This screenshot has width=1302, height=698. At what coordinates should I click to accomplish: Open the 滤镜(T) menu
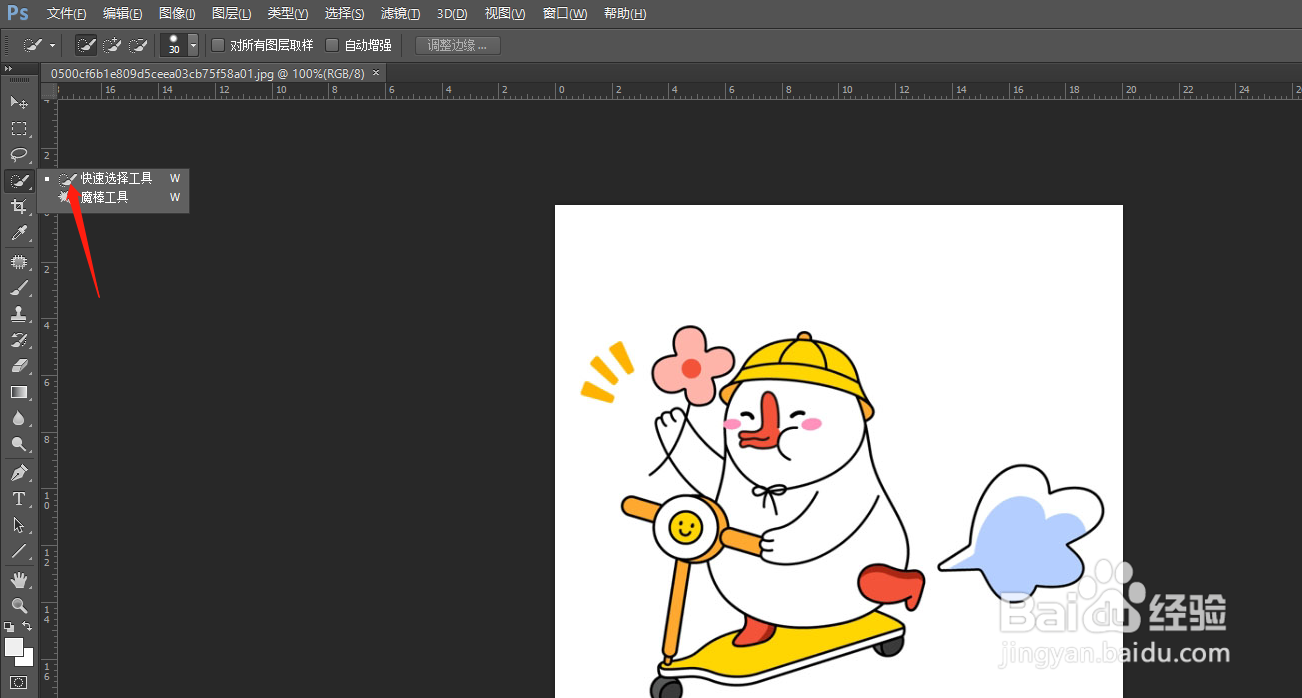click(400, 14)
